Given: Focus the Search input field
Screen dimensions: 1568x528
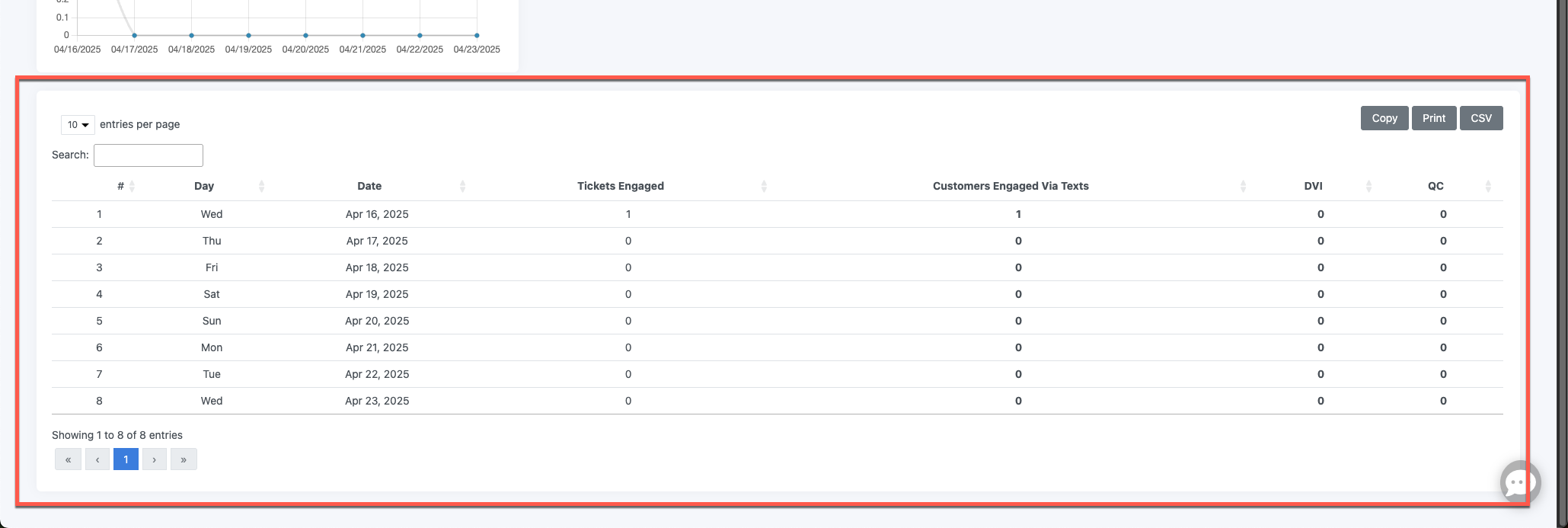Looking at the screenshot, I should click(148, 155).
